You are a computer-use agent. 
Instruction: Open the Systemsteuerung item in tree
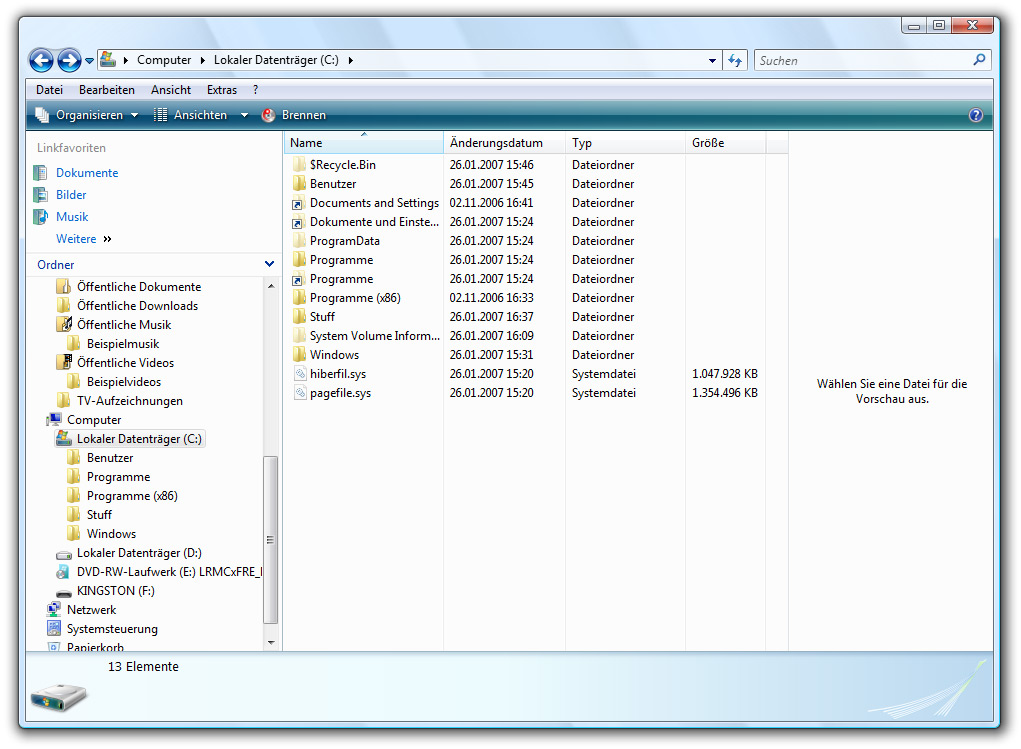(111, 629)
